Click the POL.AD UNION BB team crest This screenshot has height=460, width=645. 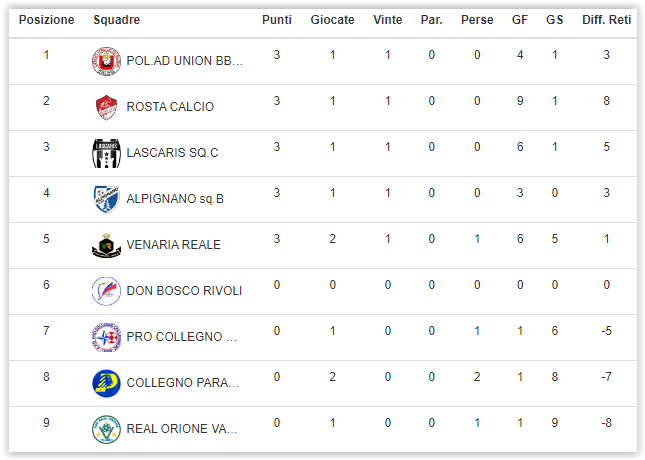(x=107, y=61)
